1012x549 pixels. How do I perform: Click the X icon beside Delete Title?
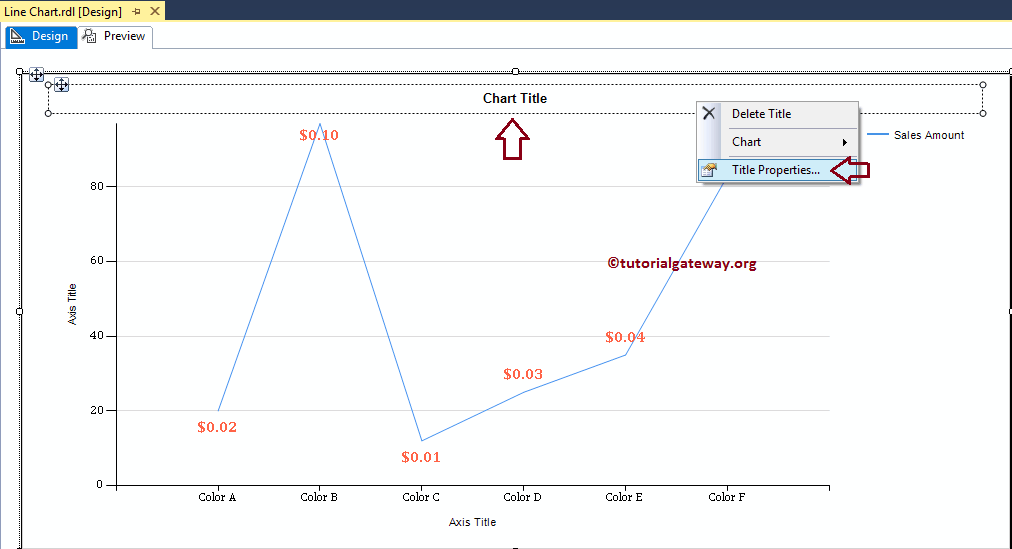click(709, 114)
